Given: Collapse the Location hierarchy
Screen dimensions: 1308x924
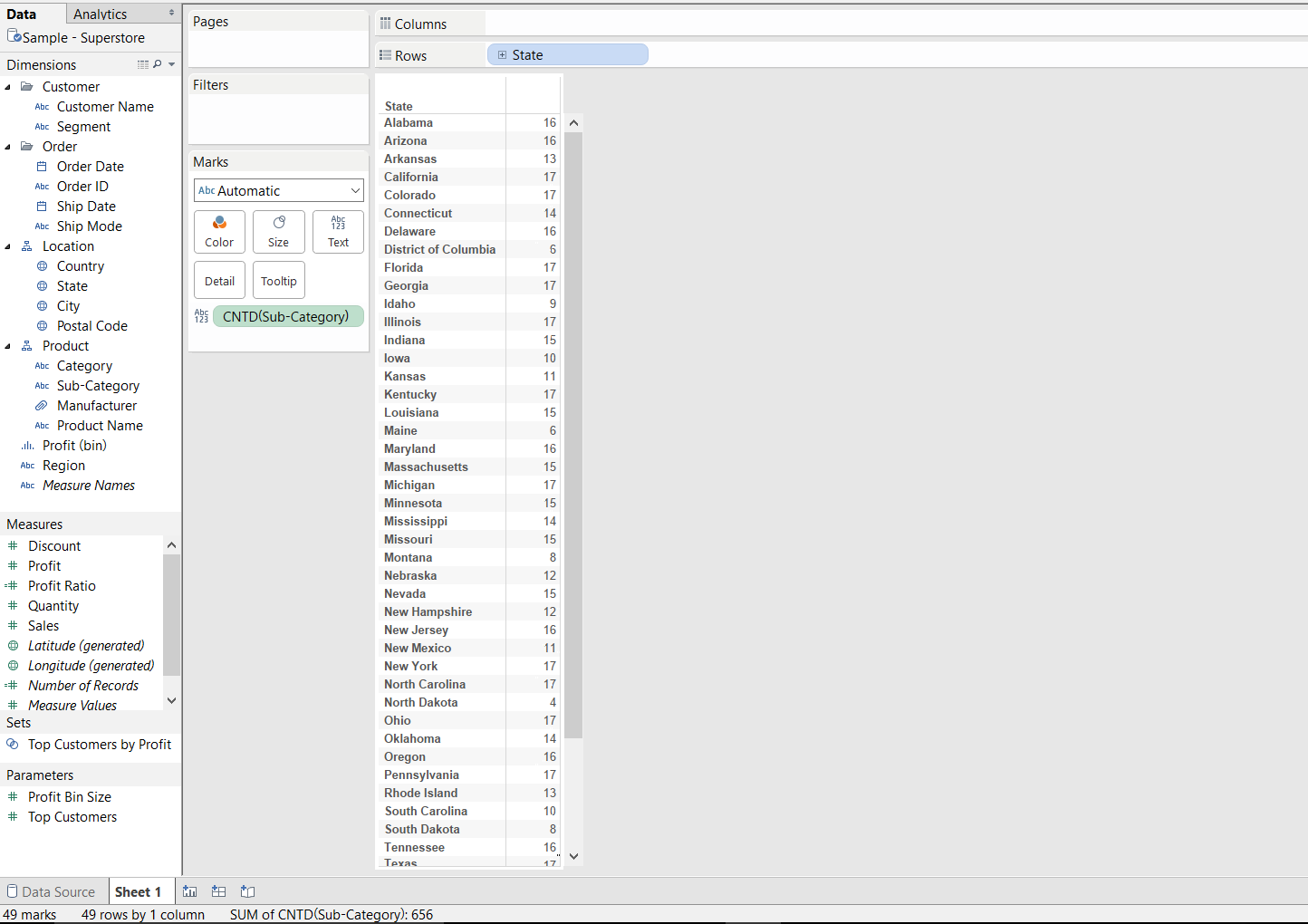Looking at the screenshot, I should (x=8, y=246).
